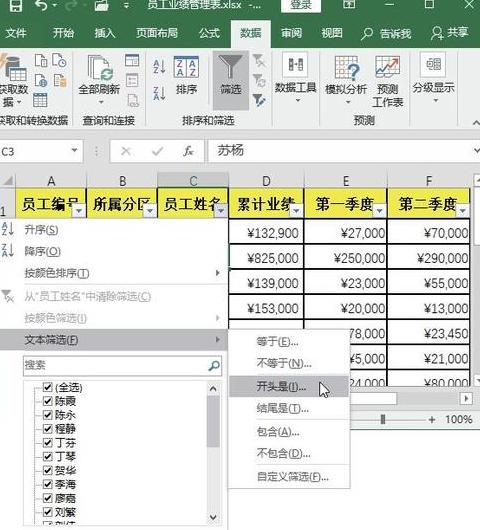Image resolution: width=480 pixels, height=530 pixels.
Task: Uncheck the 廖嘉 checkbox
Action: [x=48, y=498]
